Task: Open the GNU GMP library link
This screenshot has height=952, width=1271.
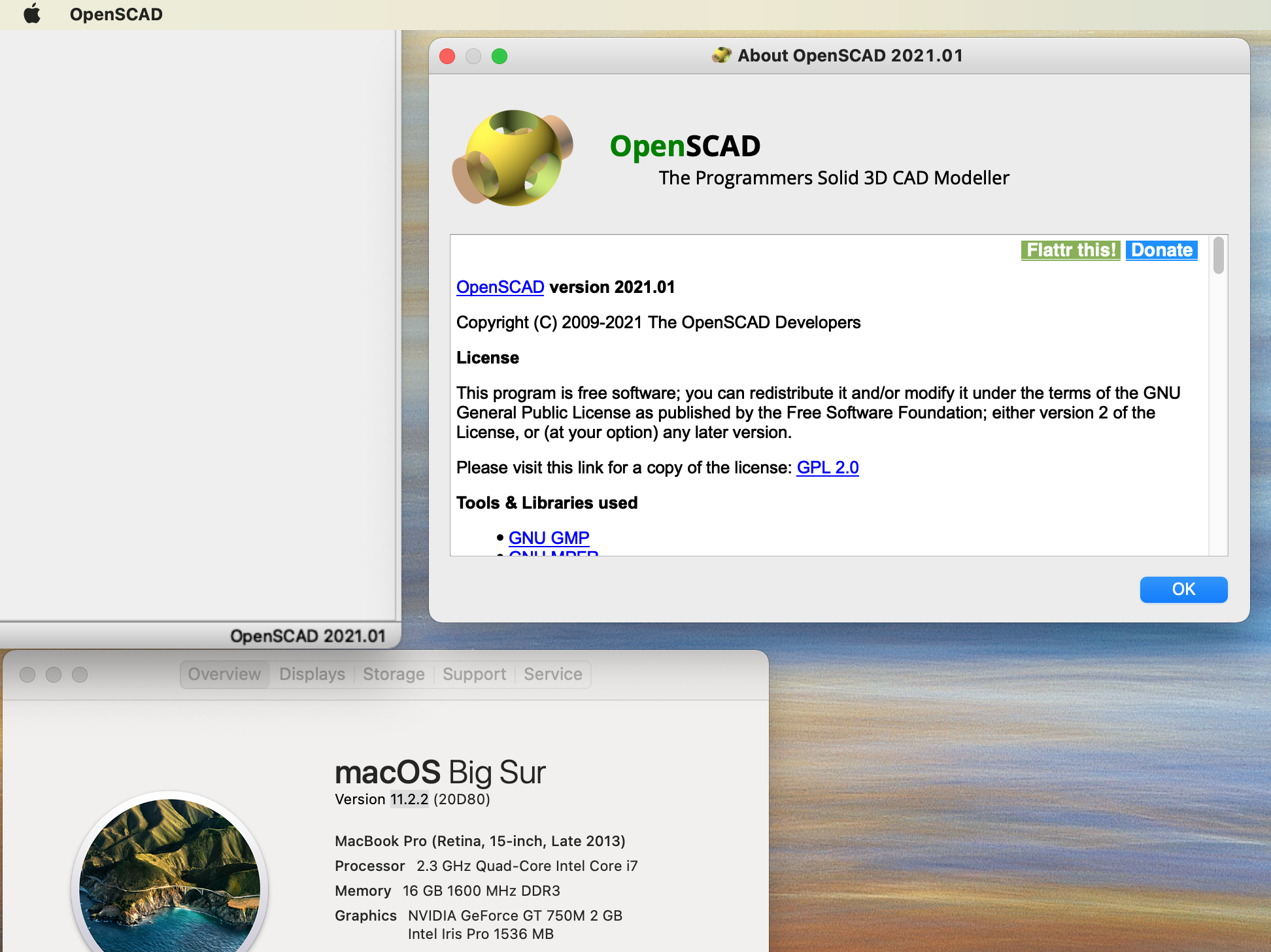Action: pyautogui.click(x=549, y=537)
